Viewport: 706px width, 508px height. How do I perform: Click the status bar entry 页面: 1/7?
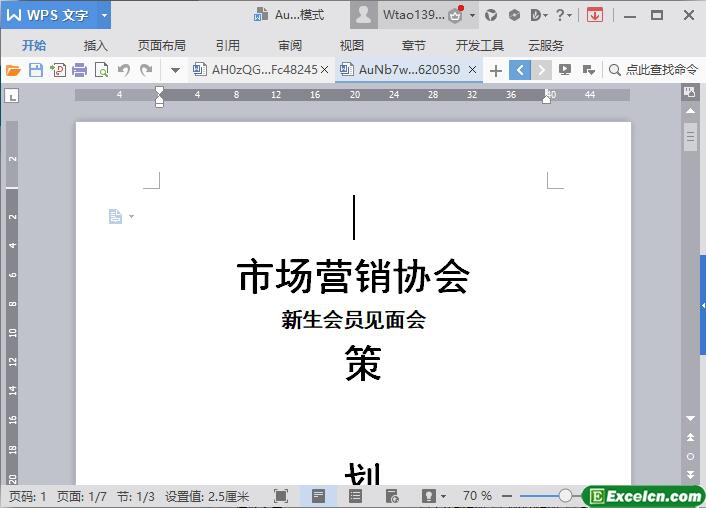click(x=81, y=496)
